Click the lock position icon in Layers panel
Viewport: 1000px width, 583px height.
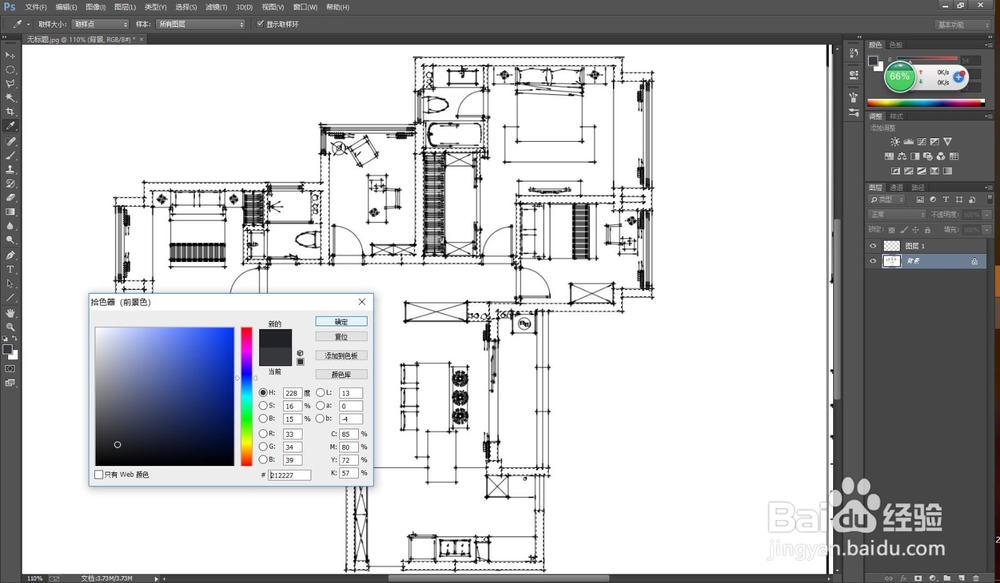point(915,230)
